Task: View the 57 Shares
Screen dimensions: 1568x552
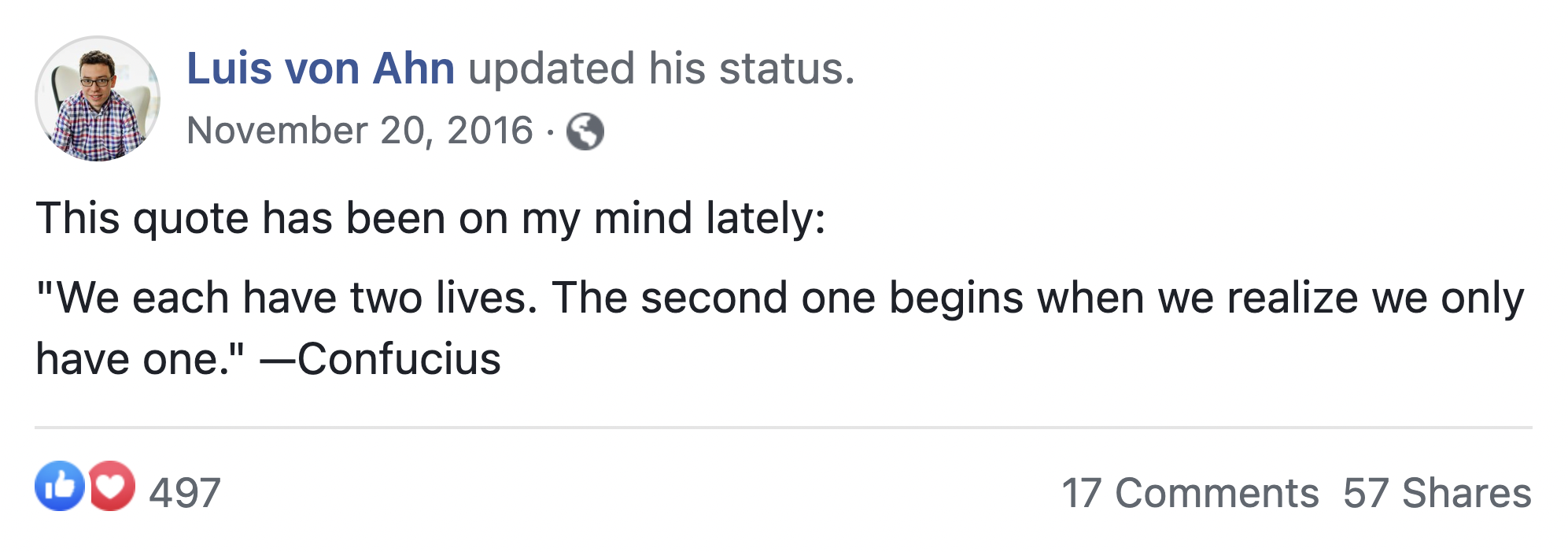Action: [x=1437, y=494]
